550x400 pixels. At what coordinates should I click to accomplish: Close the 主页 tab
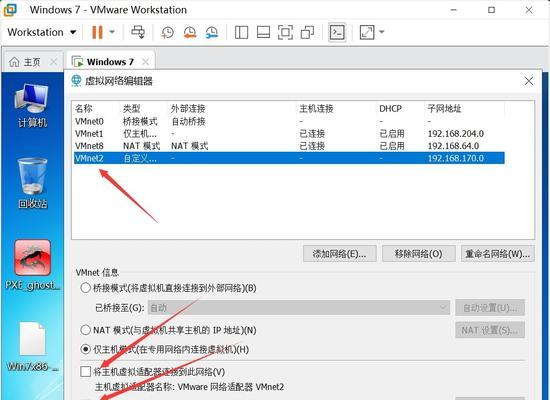54,62
